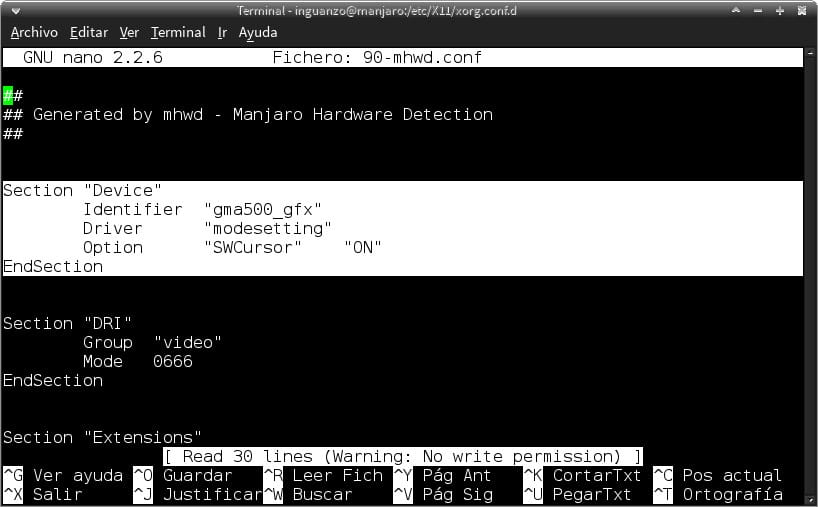Viewport: 818px width, 507px height.
Task: Open the Archivo menu
Action: tap(34, 32)
